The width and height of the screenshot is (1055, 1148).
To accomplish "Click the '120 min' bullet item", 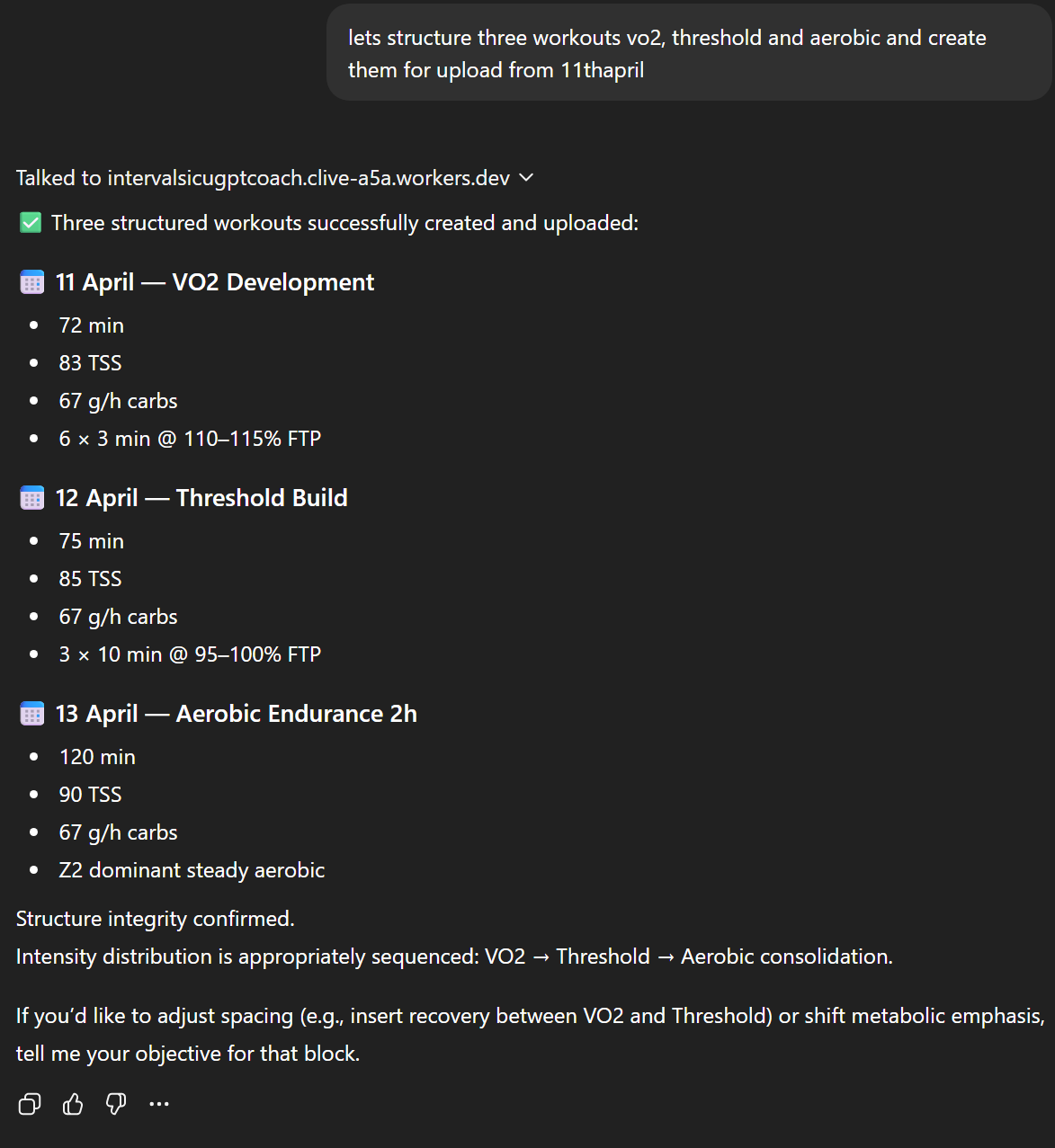I will point(97,757).
